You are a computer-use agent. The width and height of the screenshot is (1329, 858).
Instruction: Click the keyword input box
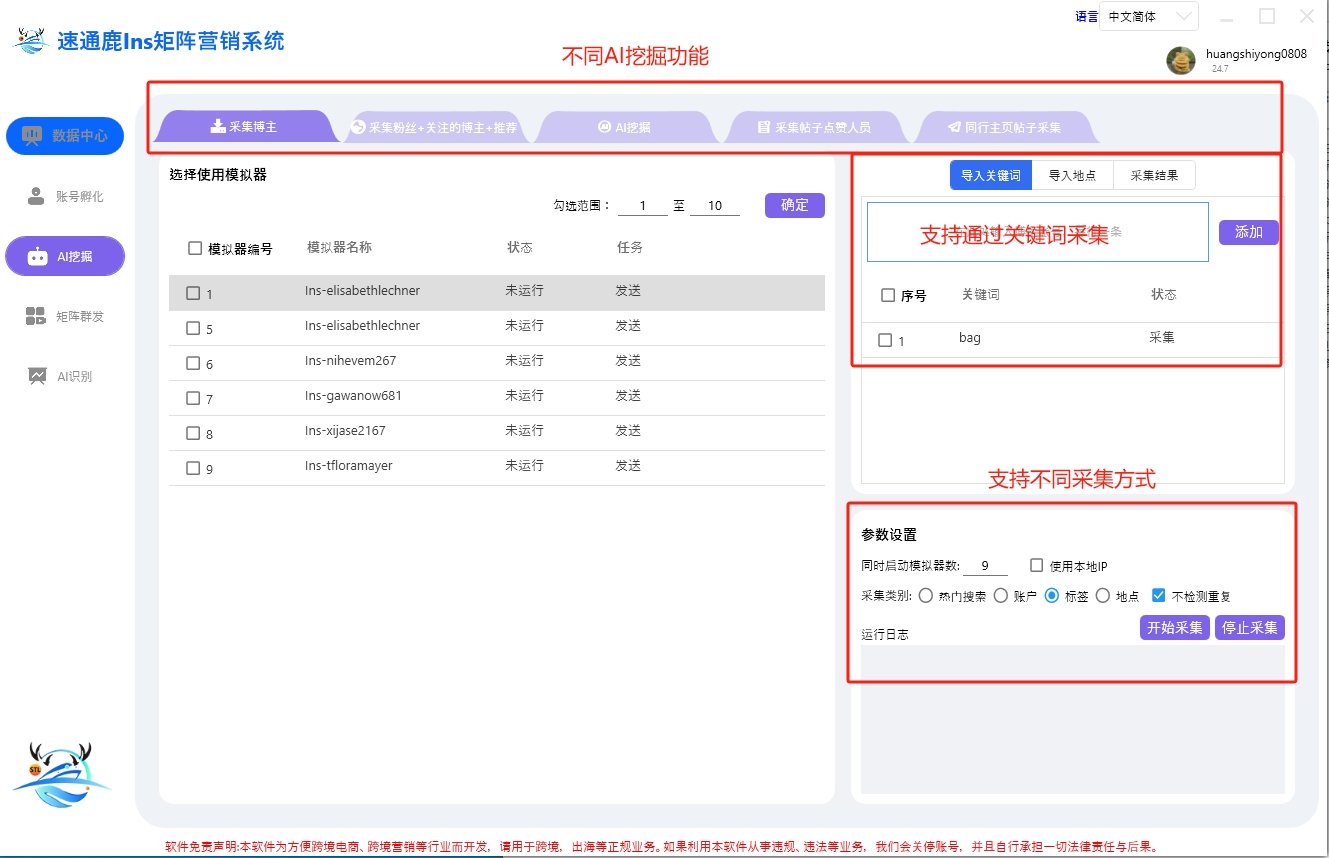(1038, 232)
